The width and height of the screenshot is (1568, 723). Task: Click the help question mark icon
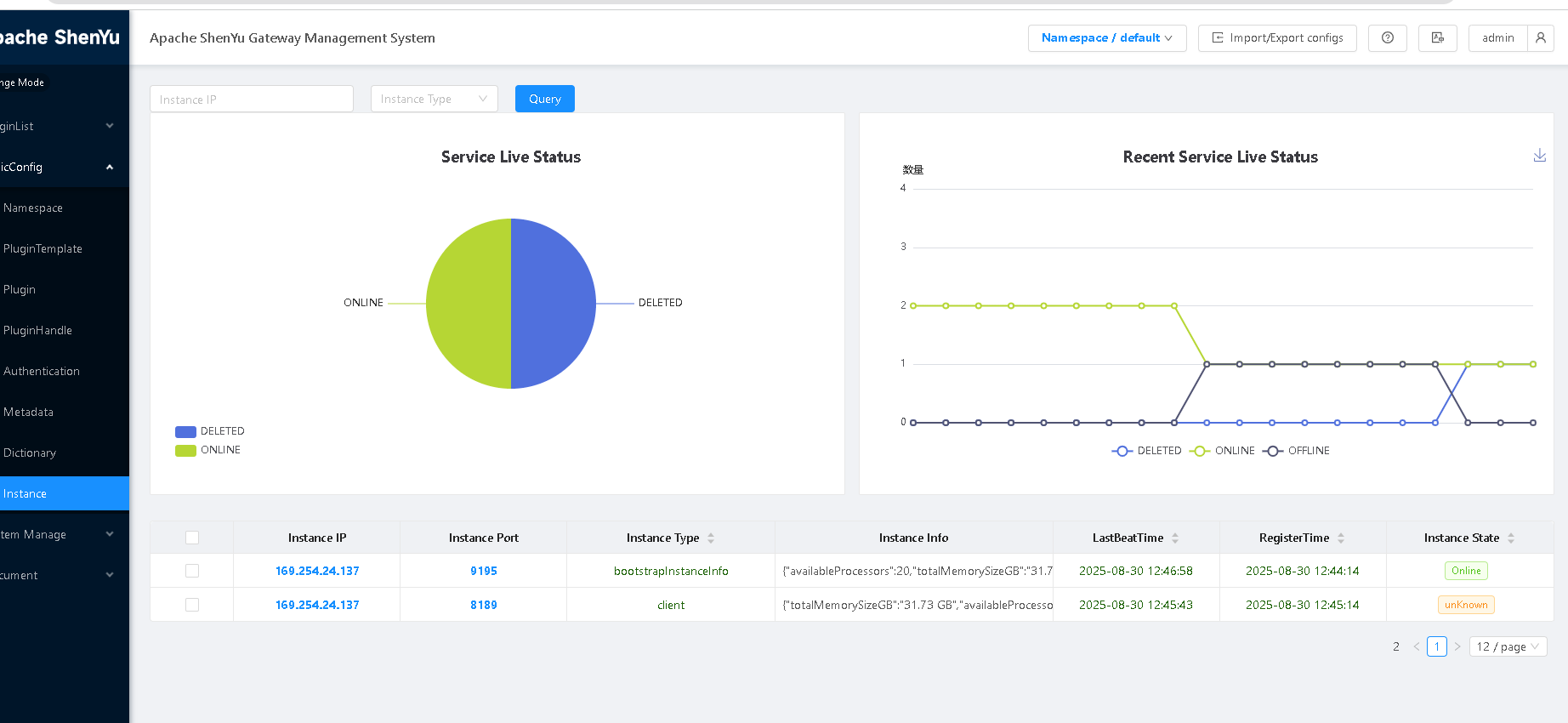1387,38
